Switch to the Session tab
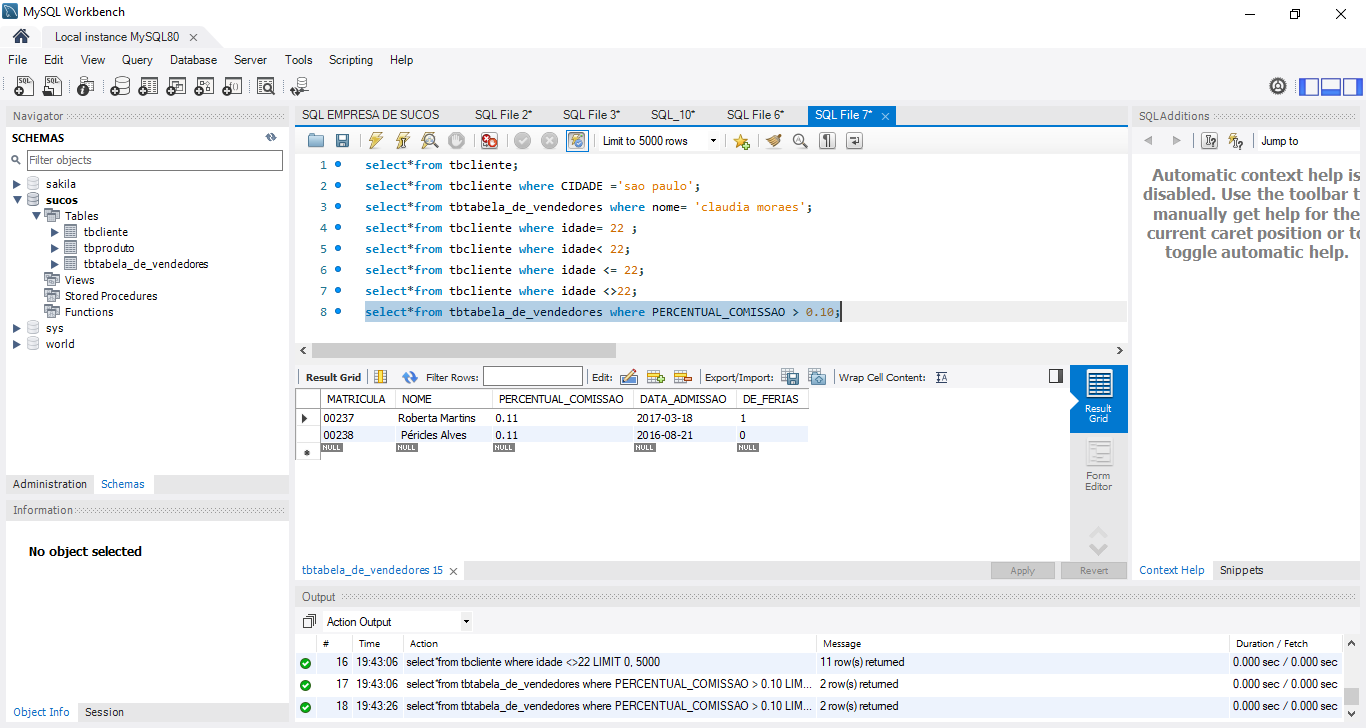The width and height of the screenshot is (1366, 728). pos(104,712)
